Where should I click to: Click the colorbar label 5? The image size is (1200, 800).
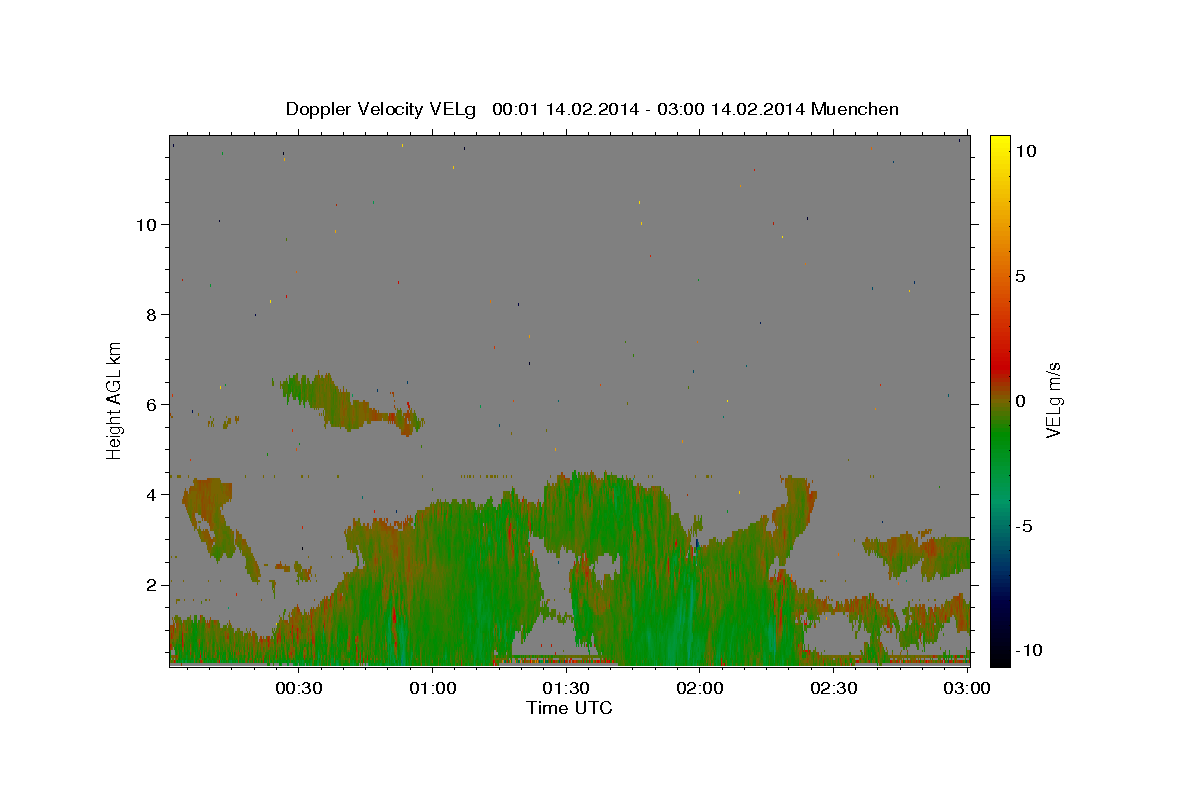point(1022,276)
